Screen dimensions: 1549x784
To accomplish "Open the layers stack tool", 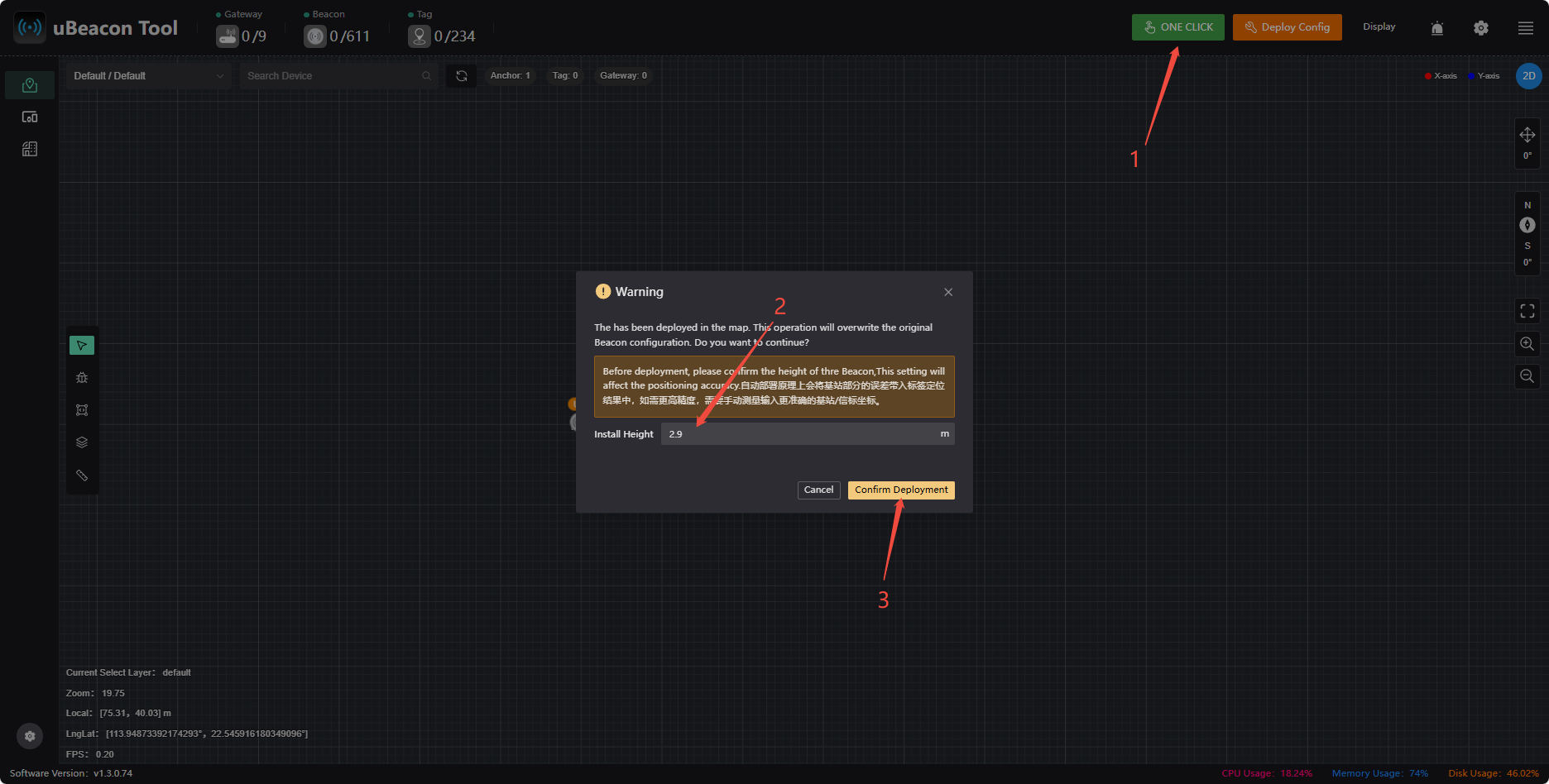I will point(82,442).
